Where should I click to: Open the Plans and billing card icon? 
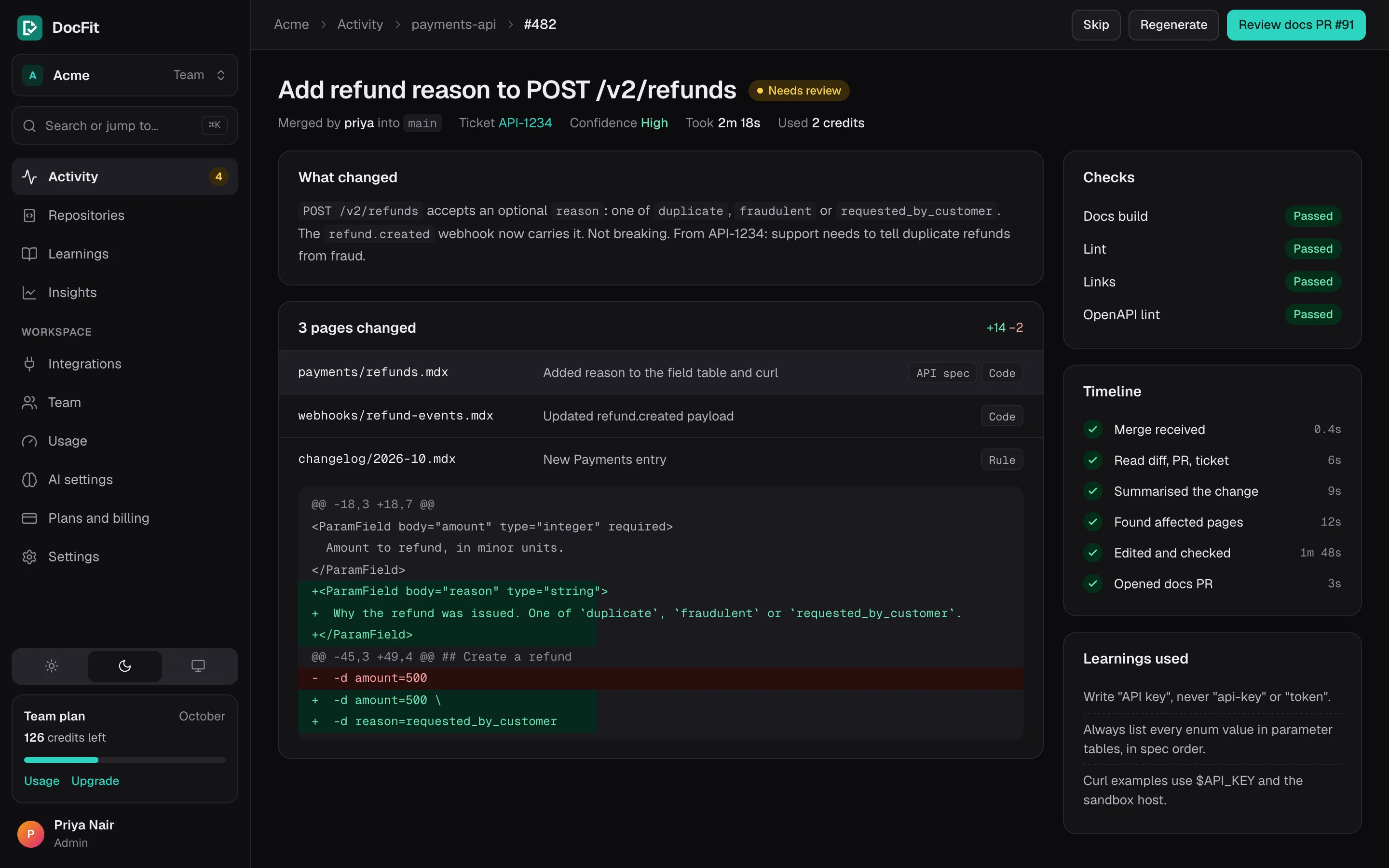click(29, 518)
